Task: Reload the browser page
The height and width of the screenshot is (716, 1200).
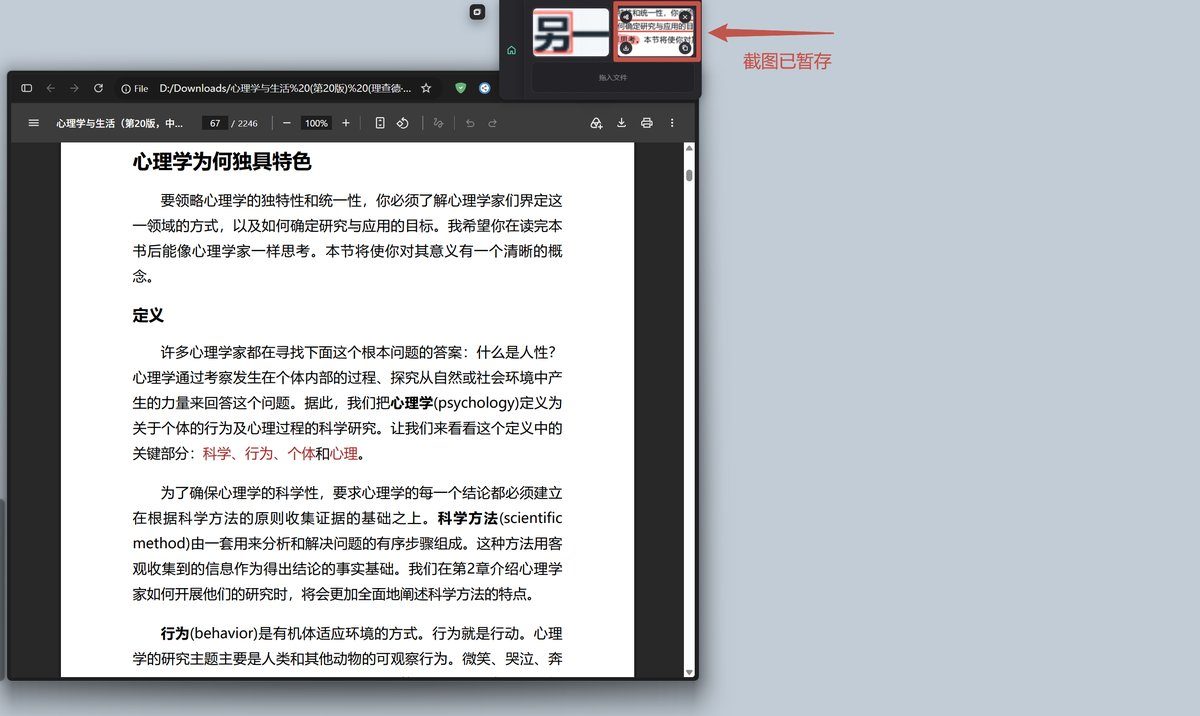Action: point(98,88)
